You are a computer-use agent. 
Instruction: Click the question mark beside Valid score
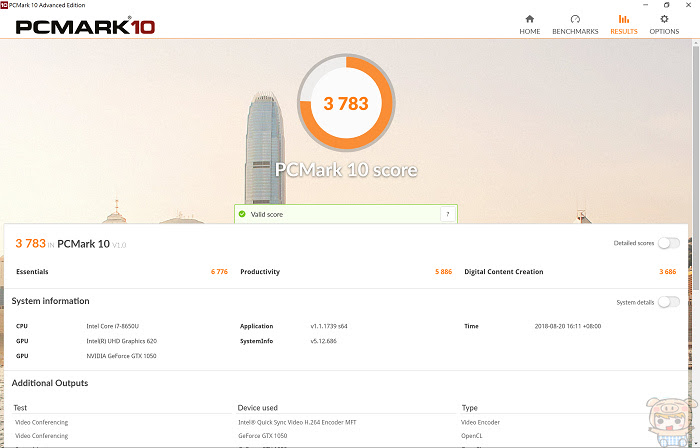click(x=447, y=214)
